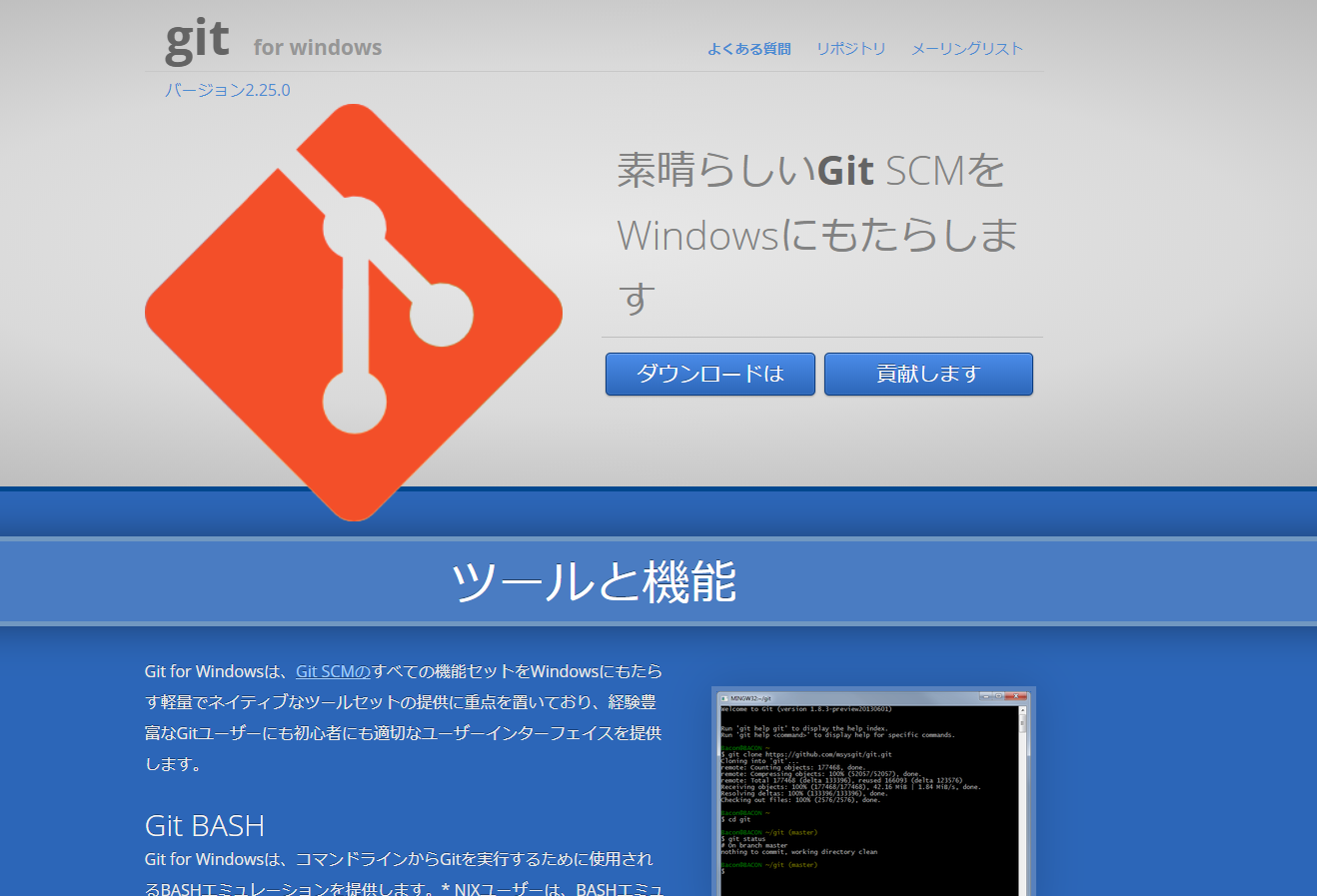Click the 貢献します contribute button
Screen dimensions: 1317x896
(x=928, y=374)
